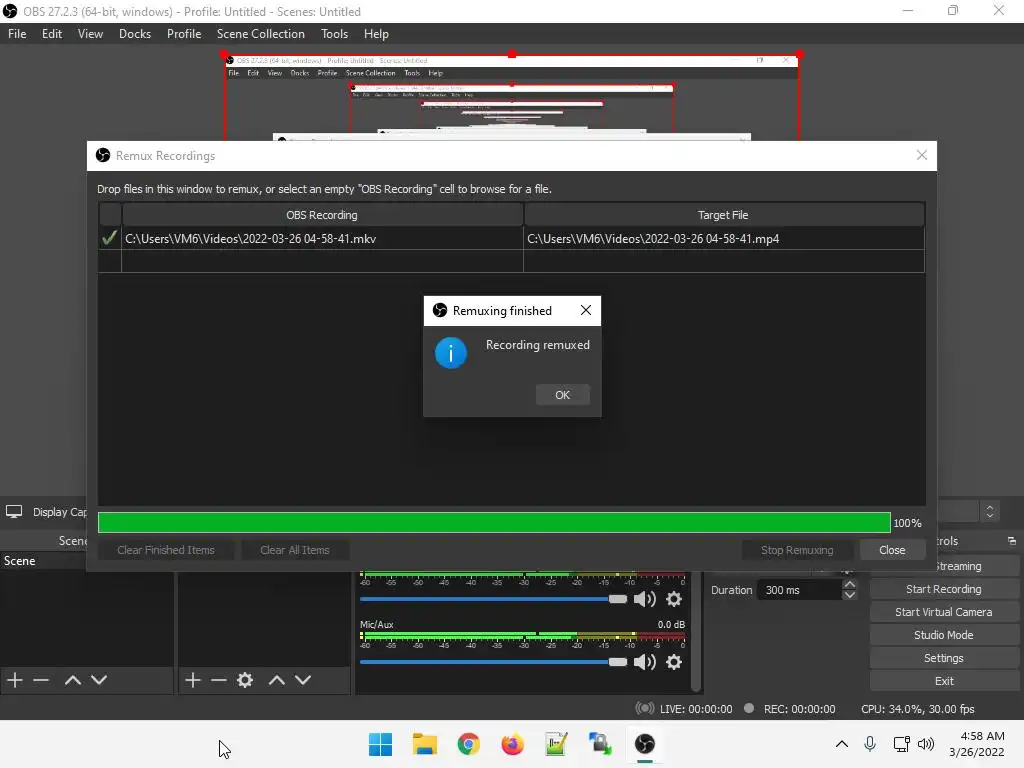Click the microphone tray icon
1024x768 pixels.
(x=870, y=744)
